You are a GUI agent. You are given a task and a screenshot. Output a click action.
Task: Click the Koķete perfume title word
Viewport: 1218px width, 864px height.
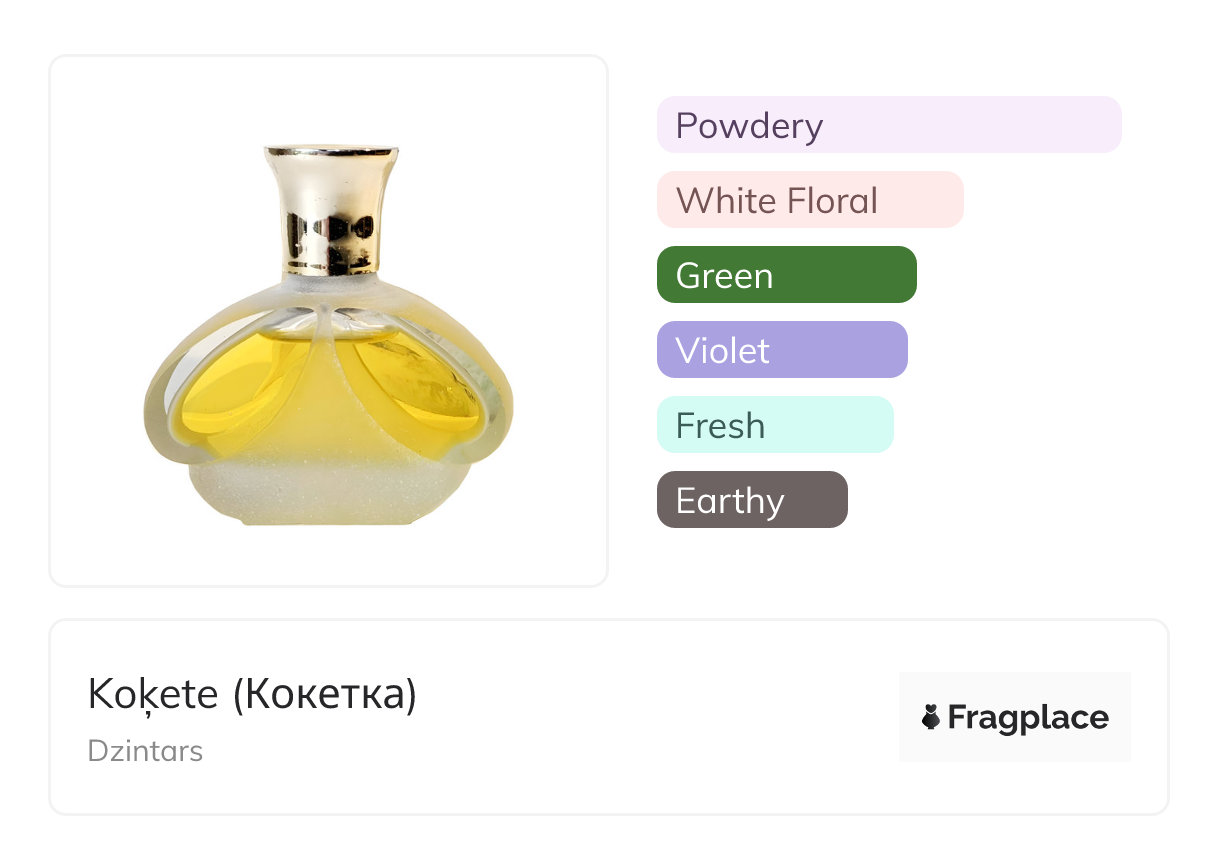point(153,694)
